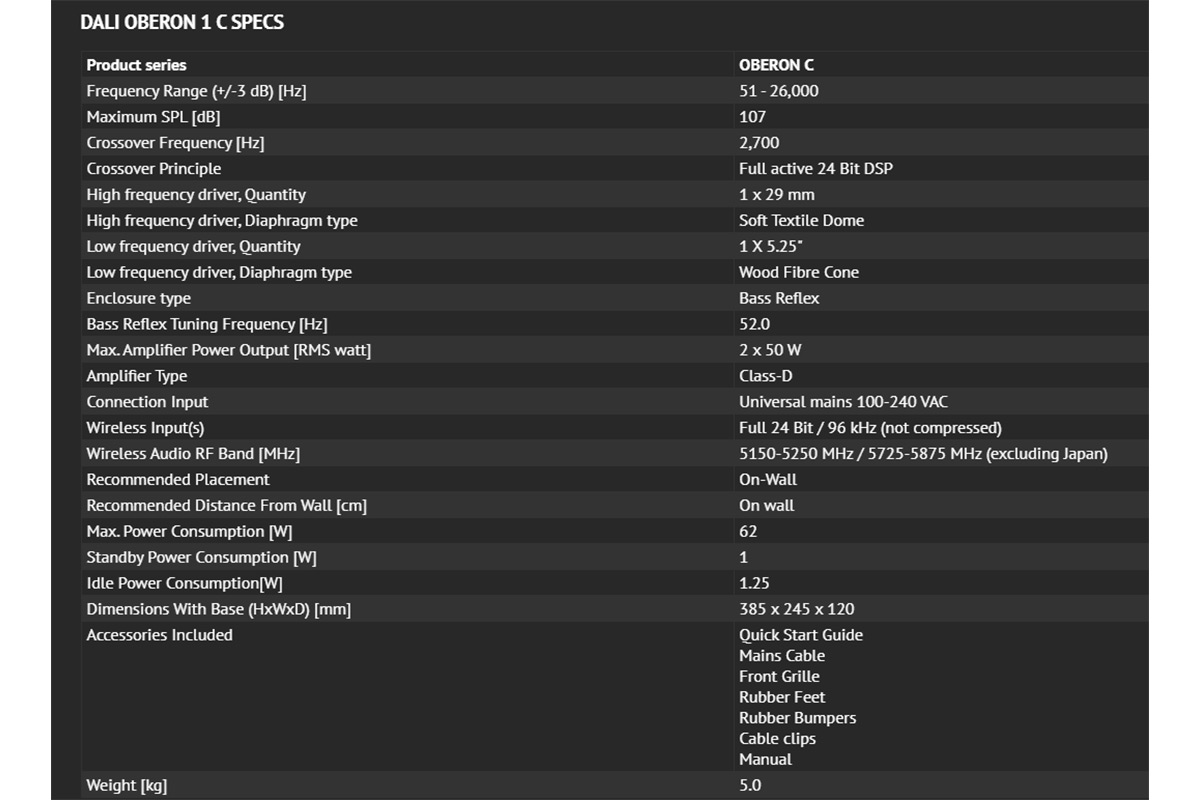The width and height of the screenshot is (1200, 800).
Task: Click the Product series row label
Action: 136,65
